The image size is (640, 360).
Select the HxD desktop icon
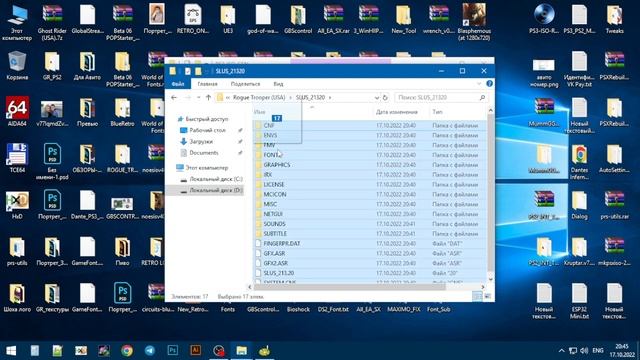point(17,205)
